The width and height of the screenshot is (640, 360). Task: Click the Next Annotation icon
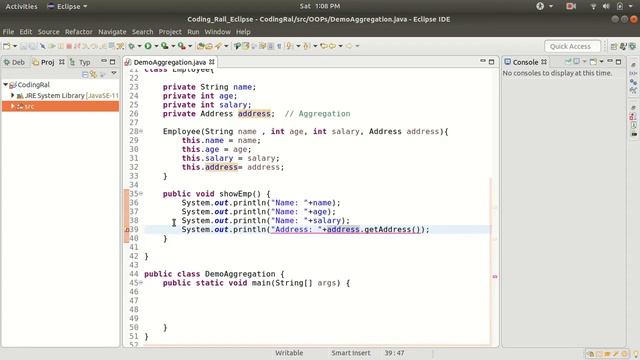290,46
